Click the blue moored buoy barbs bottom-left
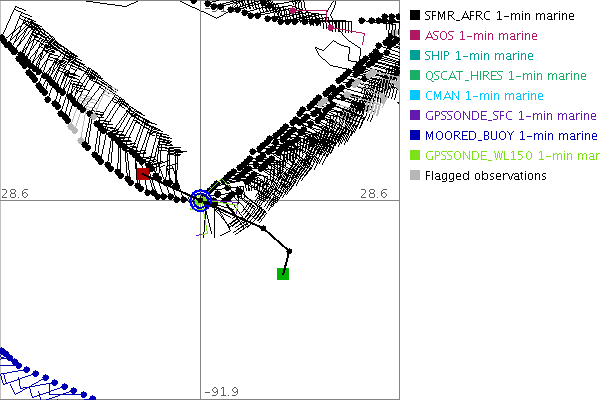 (x=30, y=370)
